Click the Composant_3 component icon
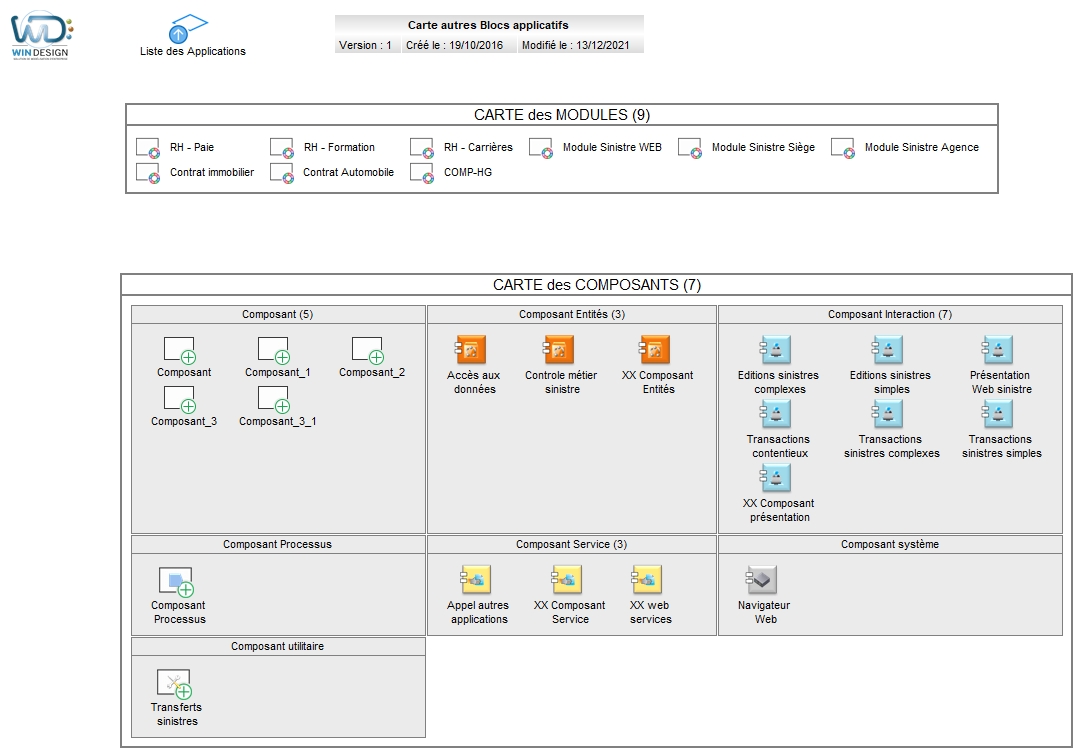The height and width of the screenshot is (751, 1076). pos(180,400)
